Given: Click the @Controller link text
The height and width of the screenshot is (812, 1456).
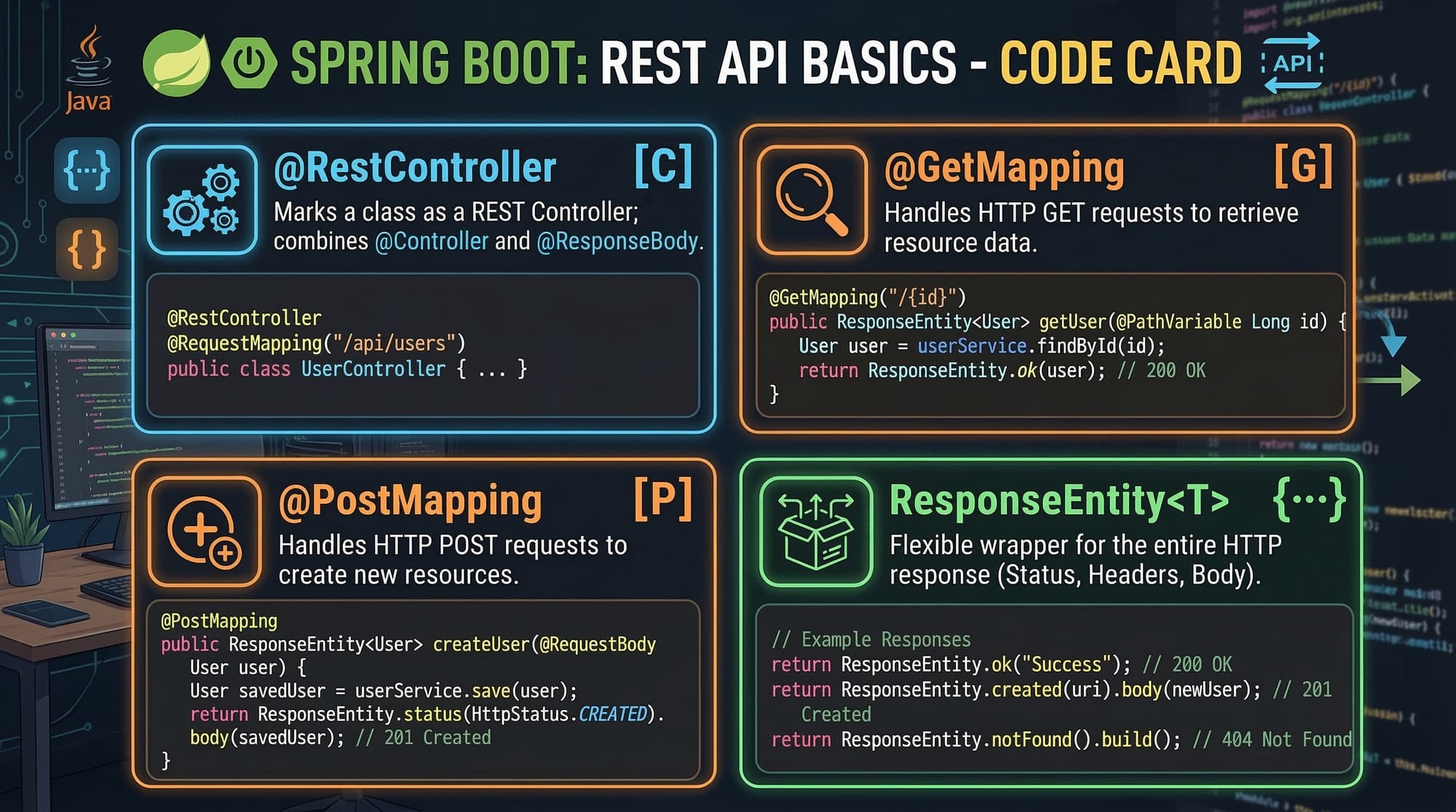Looking at the screenshot, I should point(431,242).
